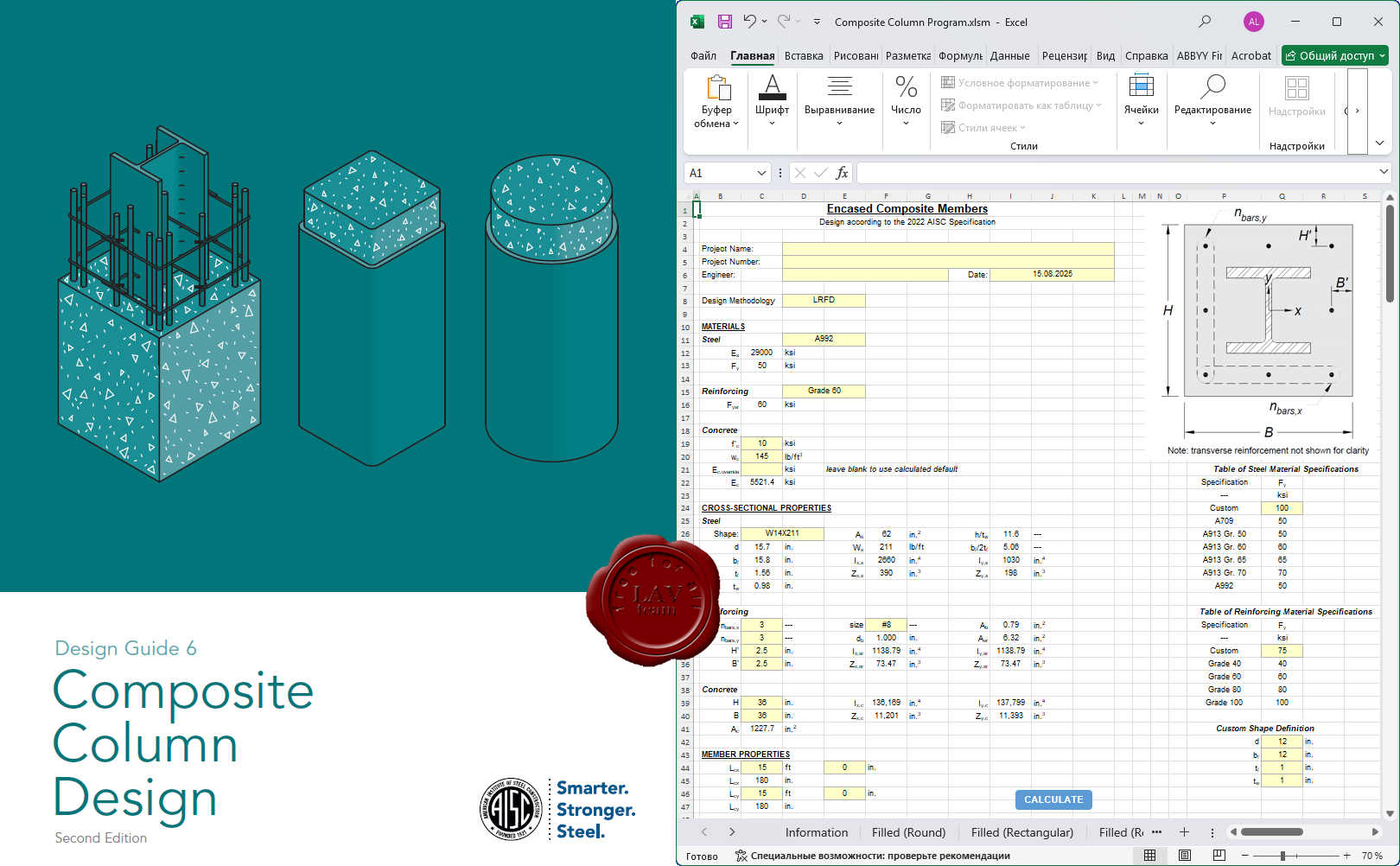Click the Надстройки add-ins icon
The image size is (1400, 866).
pyautogui.click(x=1297, y=95)
